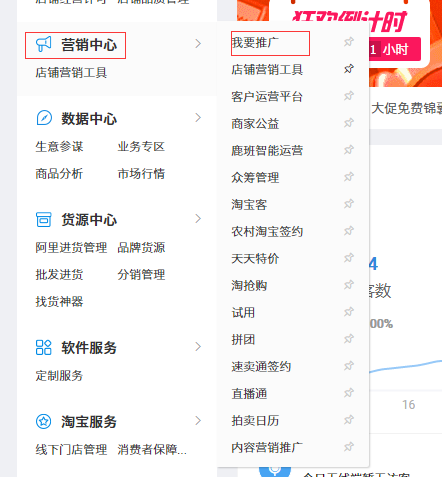The height and width of the screenshot is (477, 442).
Task: Choose 直播通 menu item
Action: click(249, 394)
